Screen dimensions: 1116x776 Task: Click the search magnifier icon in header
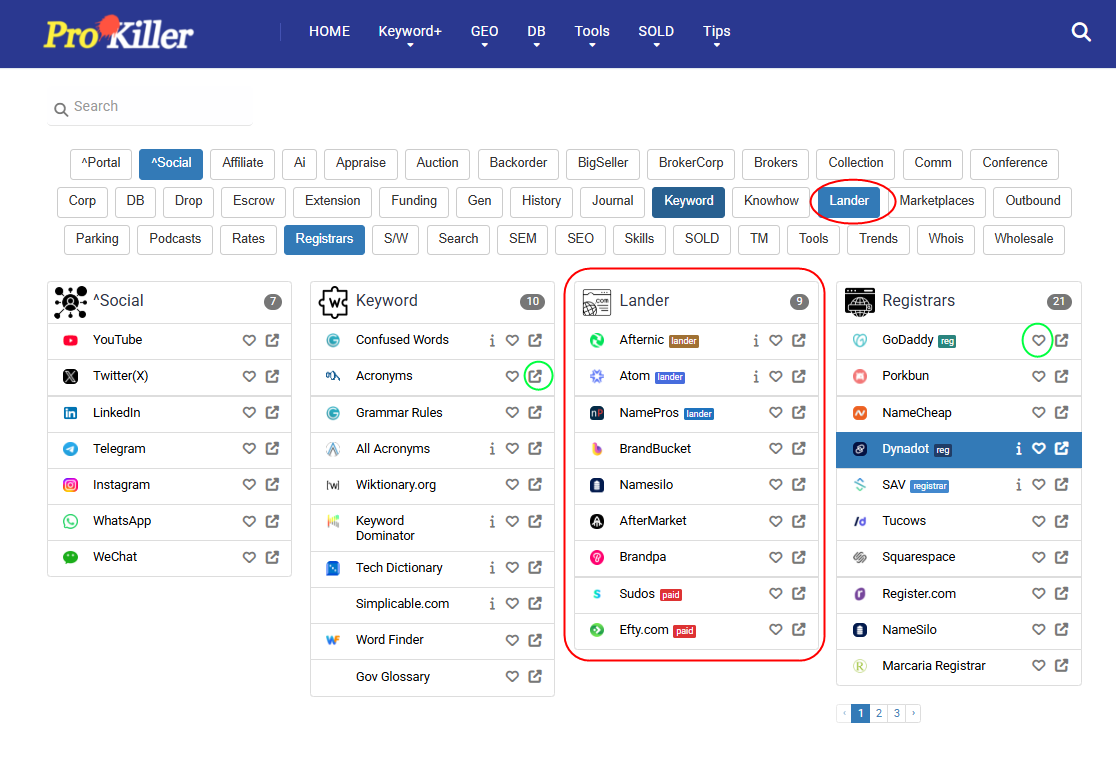tap(1080, 32)
